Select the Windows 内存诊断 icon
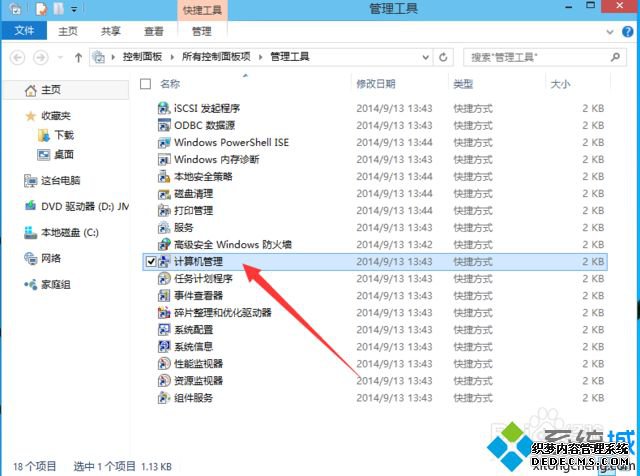The width and height of the screenshot is (640, 476). tap(164, 159)
